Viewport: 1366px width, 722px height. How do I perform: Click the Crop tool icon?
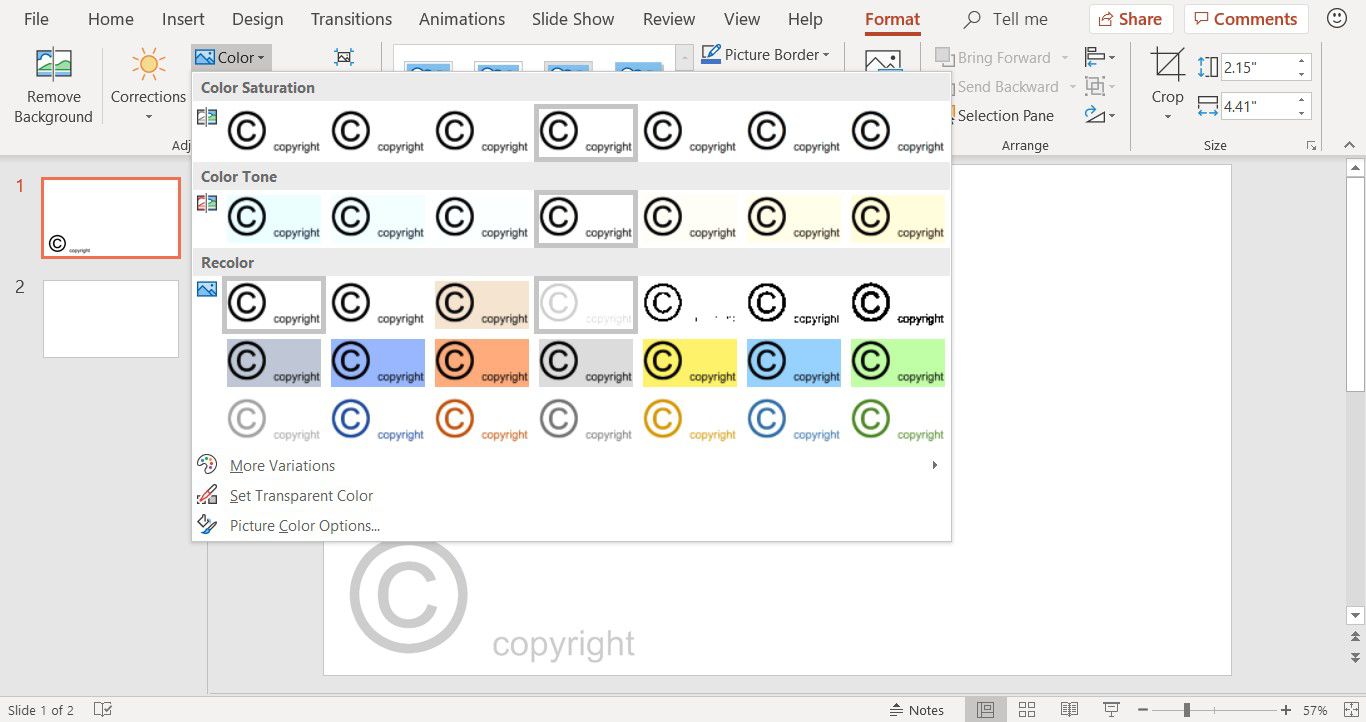pyautogui.click(x=1167, y=65)
